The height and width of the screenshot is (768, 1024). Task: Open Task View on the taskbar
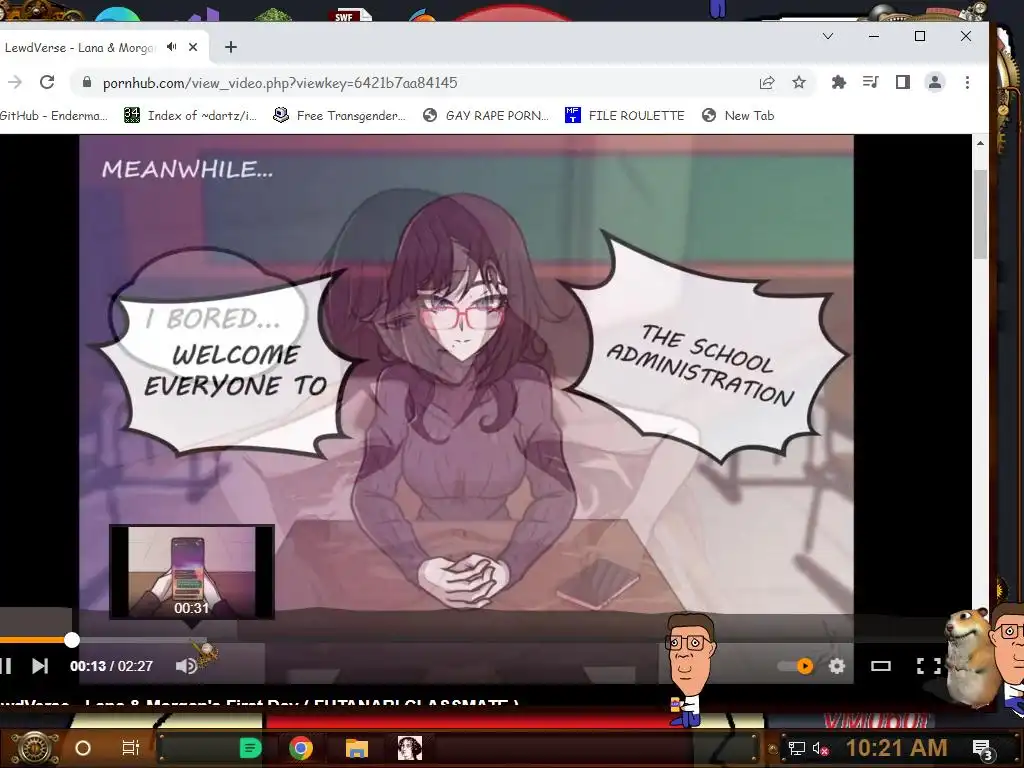(x=131, y=748)
